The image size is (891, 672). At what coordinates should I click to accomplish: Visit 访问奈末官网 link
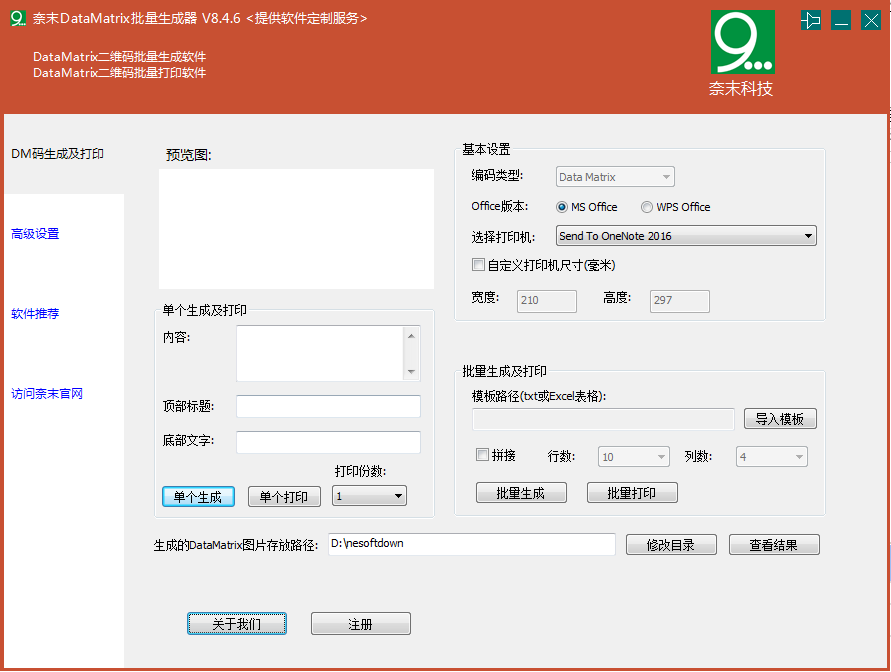[x=47, y=394]
